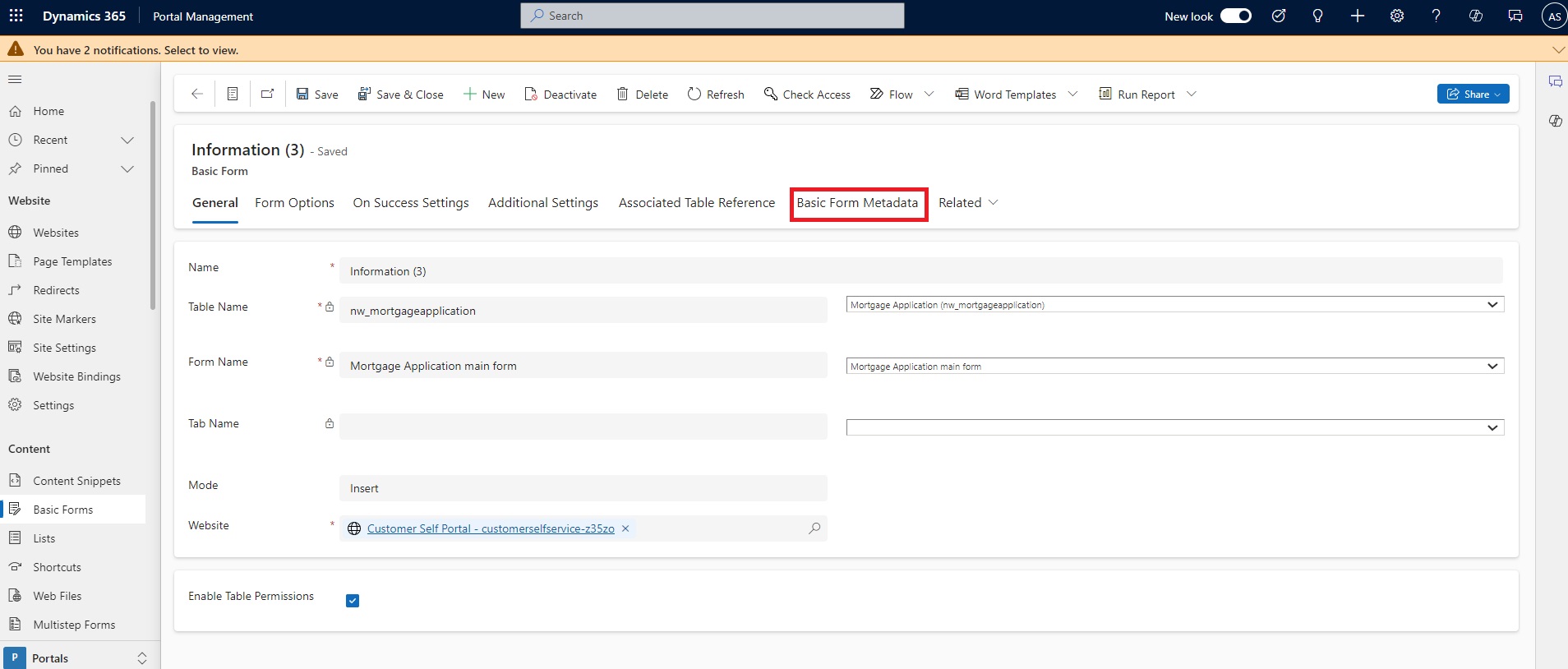Open the Form Options tab
The image size is (1568, 669).
(x=294, y=203)
